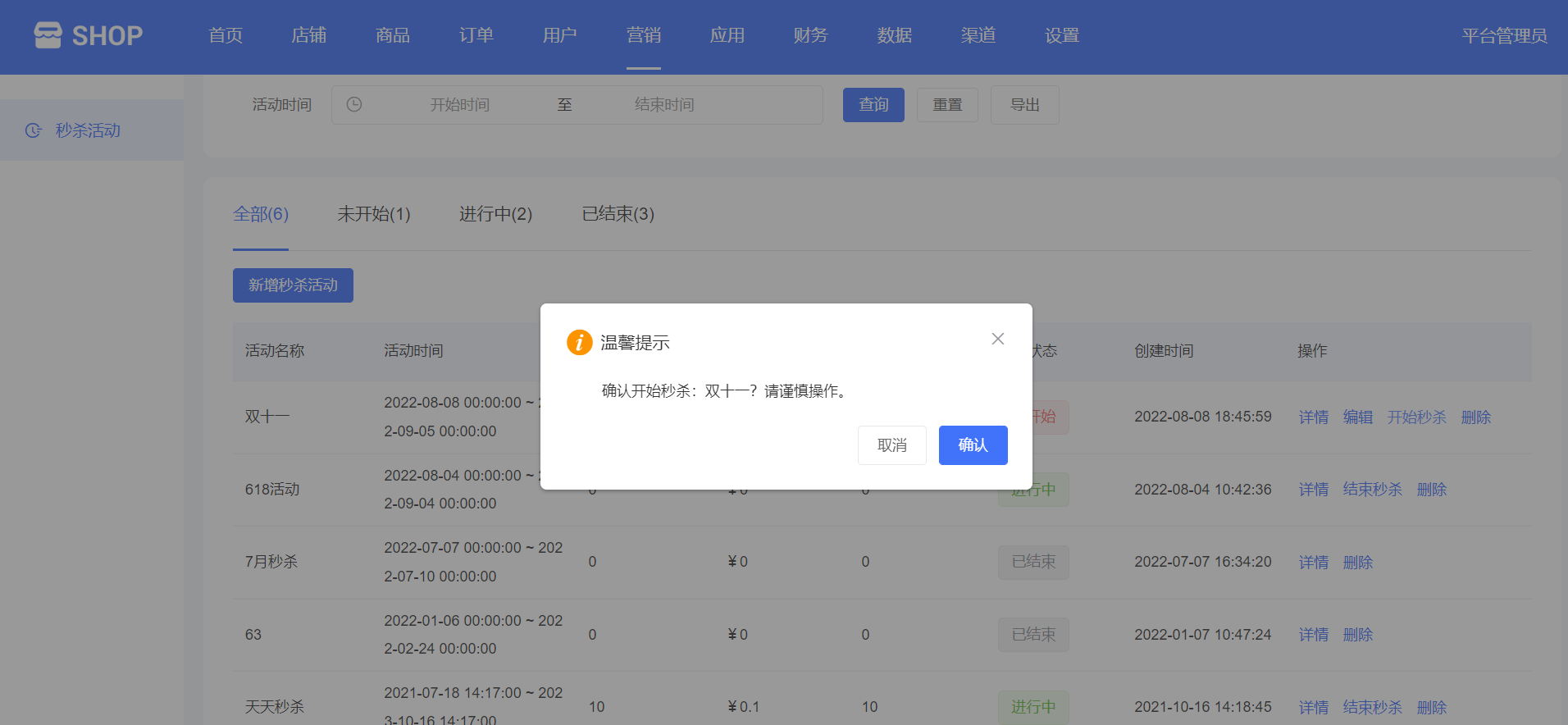1568x725 pixels.
Task: Open the 数据 nav menu
Action: point(895,35)
